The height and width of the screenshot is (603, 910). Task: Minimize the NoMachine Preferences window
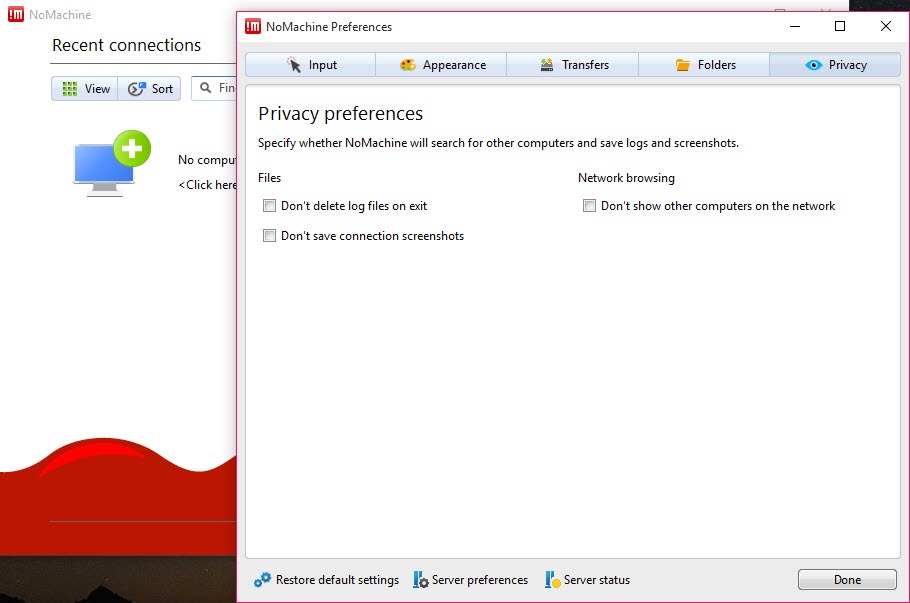[795, 26]
